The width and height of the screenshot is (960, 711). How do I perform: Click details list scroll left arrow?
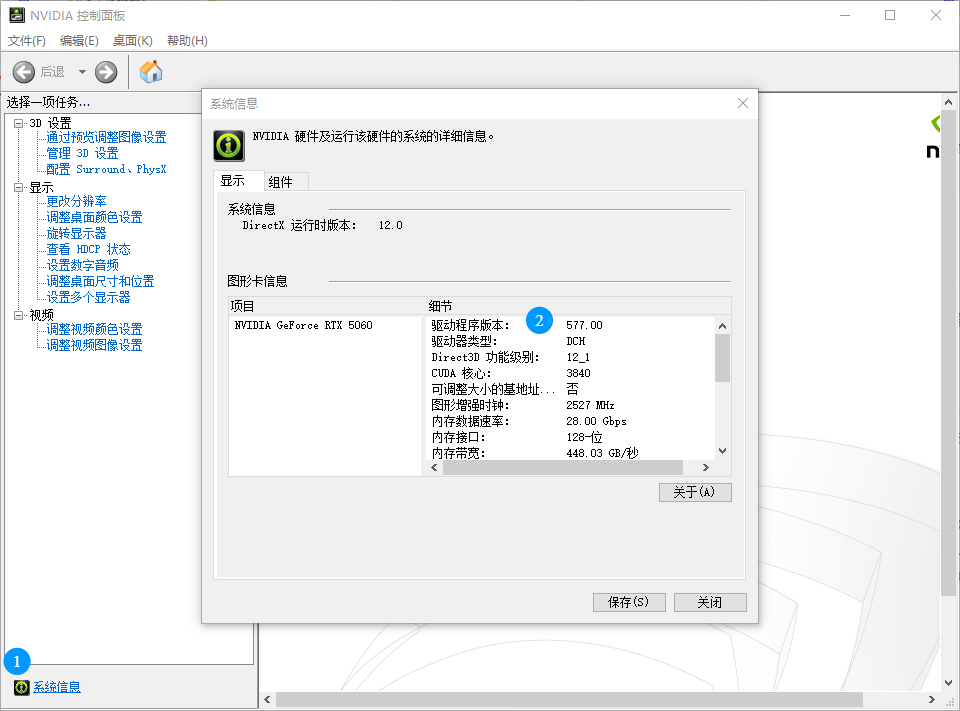(434, 468)
